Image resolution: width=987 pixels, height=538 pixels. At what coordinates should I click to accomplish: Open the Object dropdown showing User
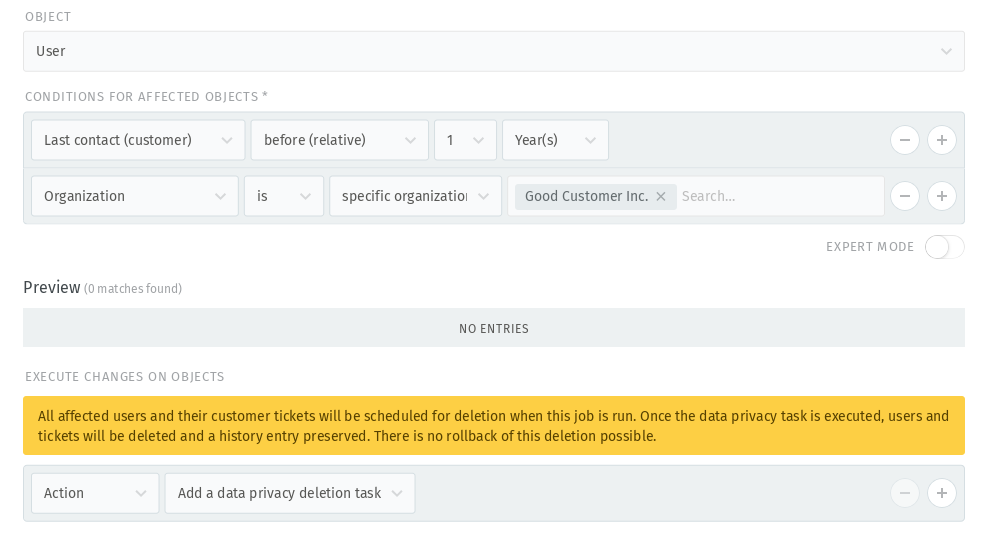tap(494, 51)
